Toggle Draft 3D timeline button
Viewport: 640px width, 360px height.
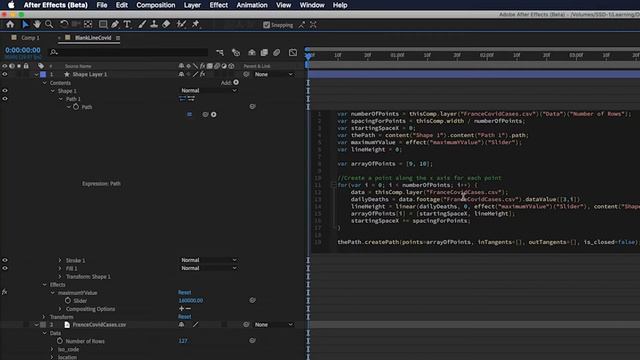click(x=236, y=52)
